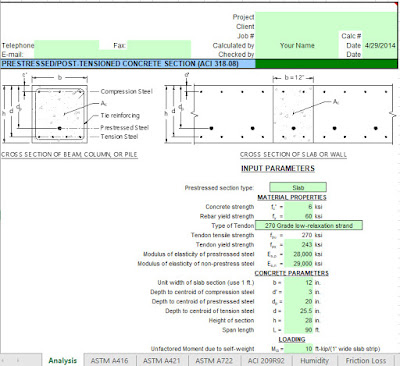Select the green Fax input cell
Viewport: 400px width, 366px height.
pos(159,45)
